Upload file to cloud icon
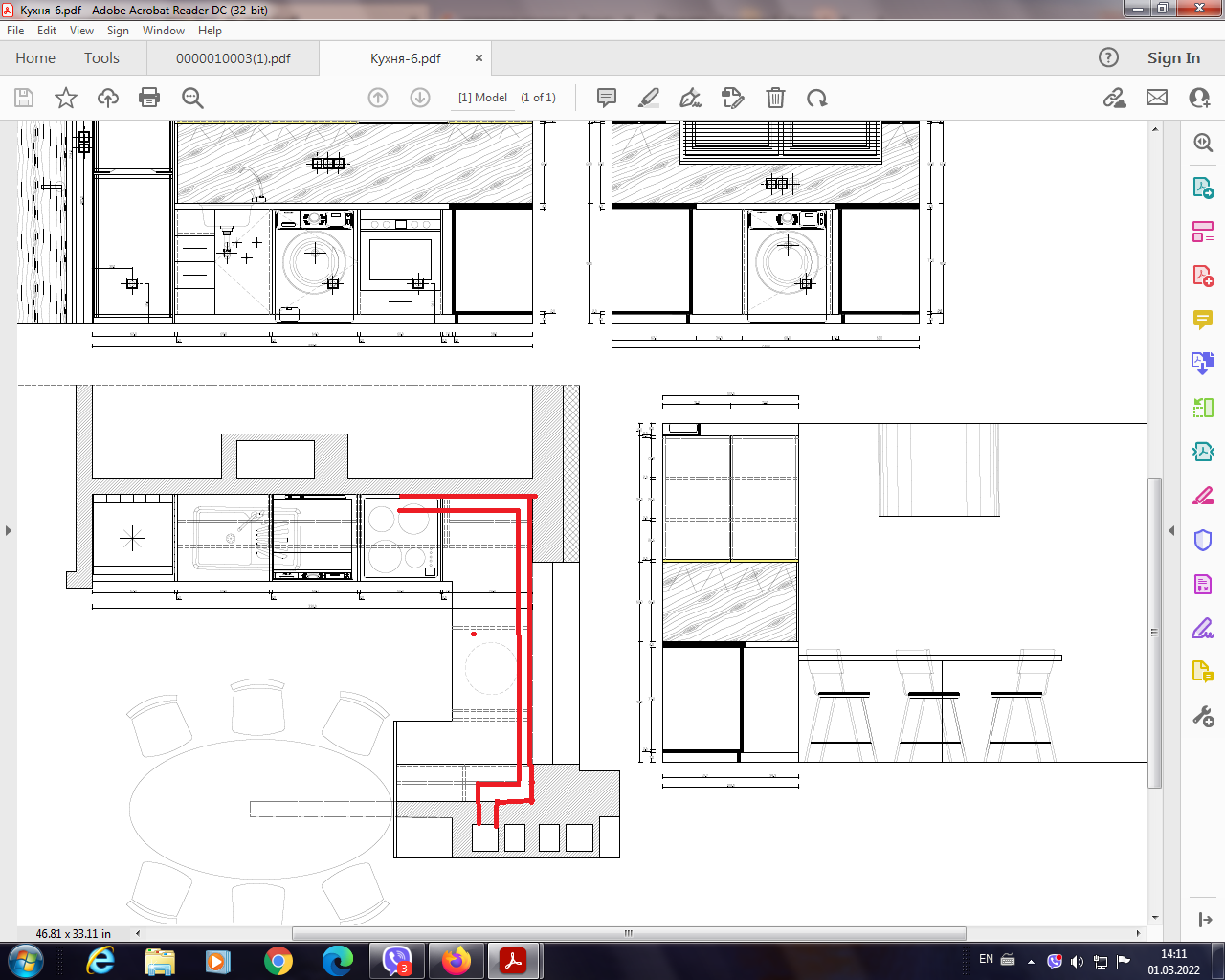The width and height of the screenshot is (1225, 980). point(108,98)
